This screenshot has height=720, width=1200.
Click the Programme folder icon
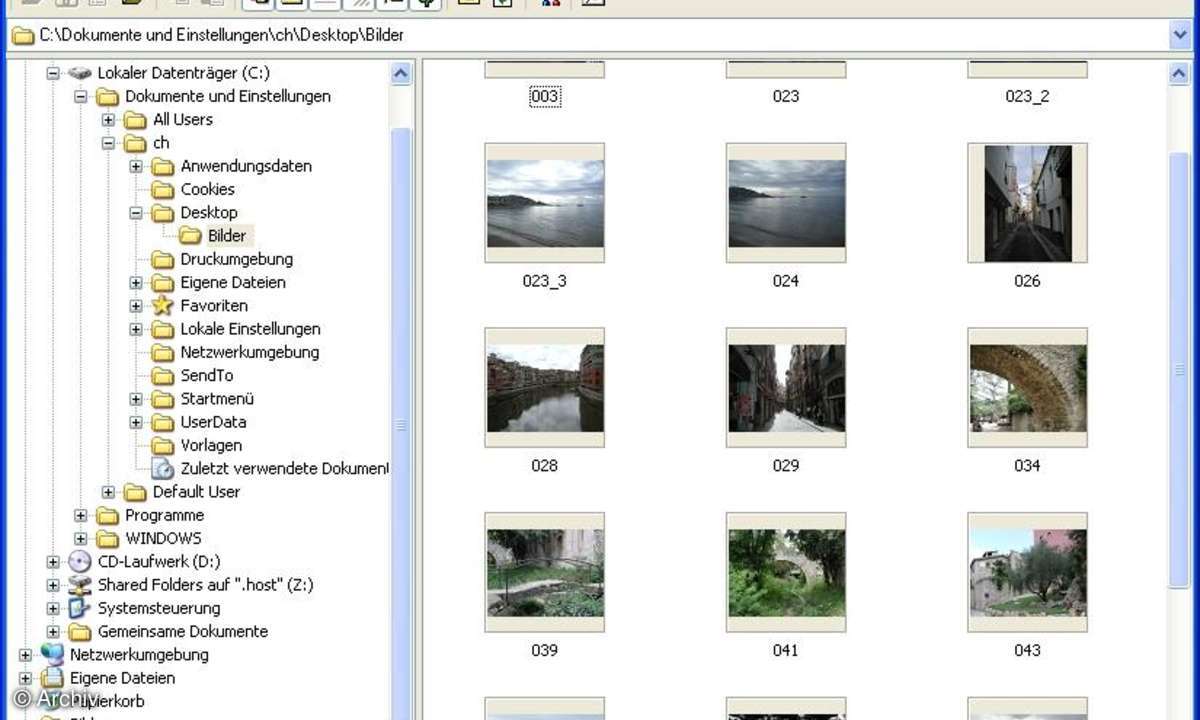click(x=107, y=515)
